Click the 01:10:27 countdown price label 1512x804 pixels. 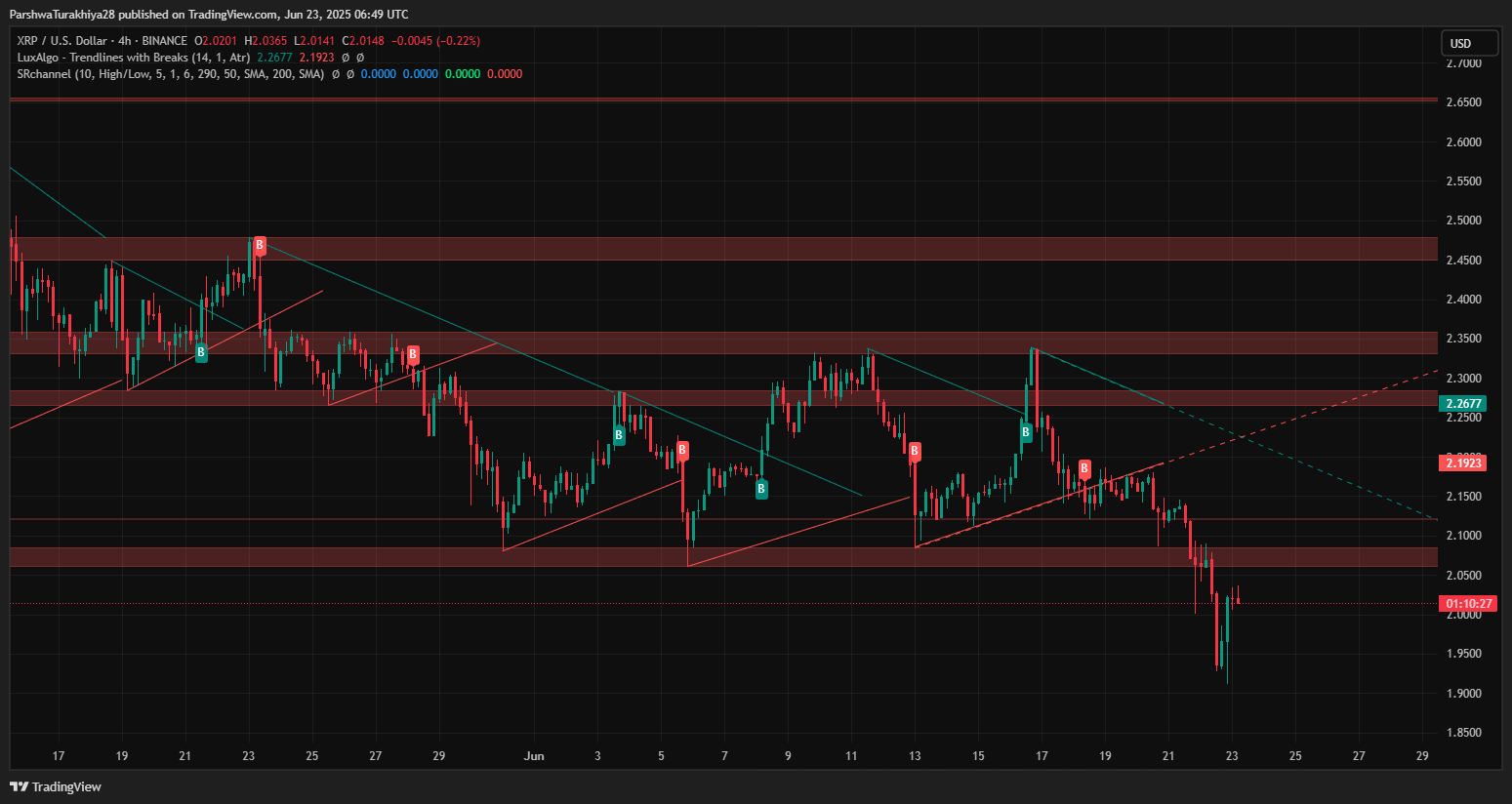[1468, 604]
